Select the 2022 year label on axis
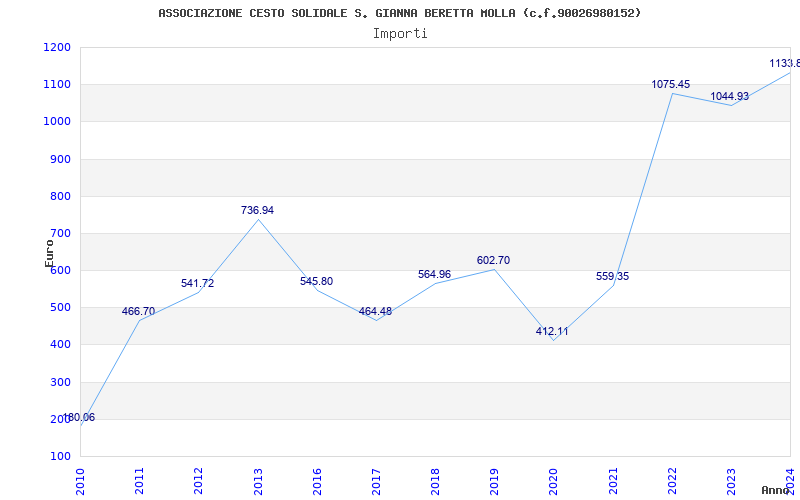 pyautogui.click(x=672, y=481)
